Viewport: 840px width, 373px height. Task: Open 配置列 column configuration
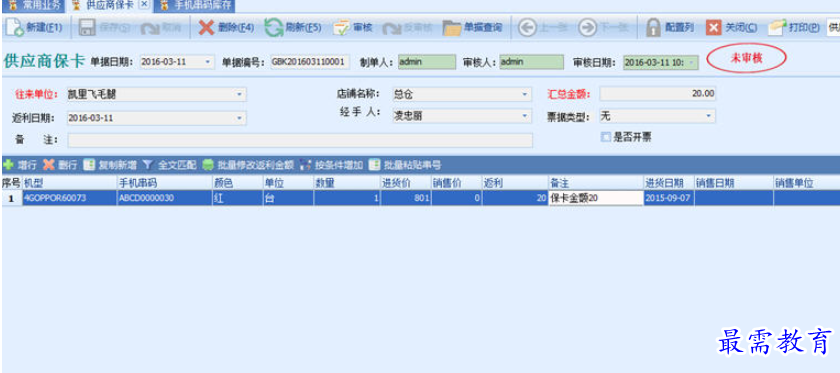670,27
